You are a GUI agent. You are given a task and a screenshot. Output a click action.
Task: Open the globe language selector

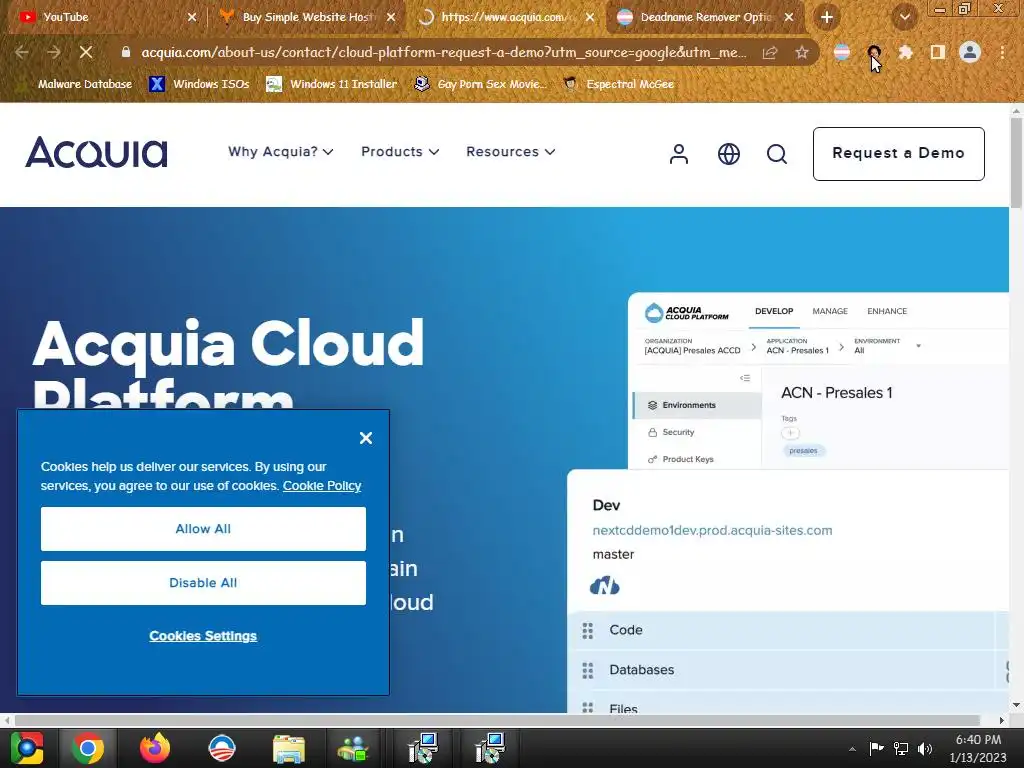[x=729, y=154]
